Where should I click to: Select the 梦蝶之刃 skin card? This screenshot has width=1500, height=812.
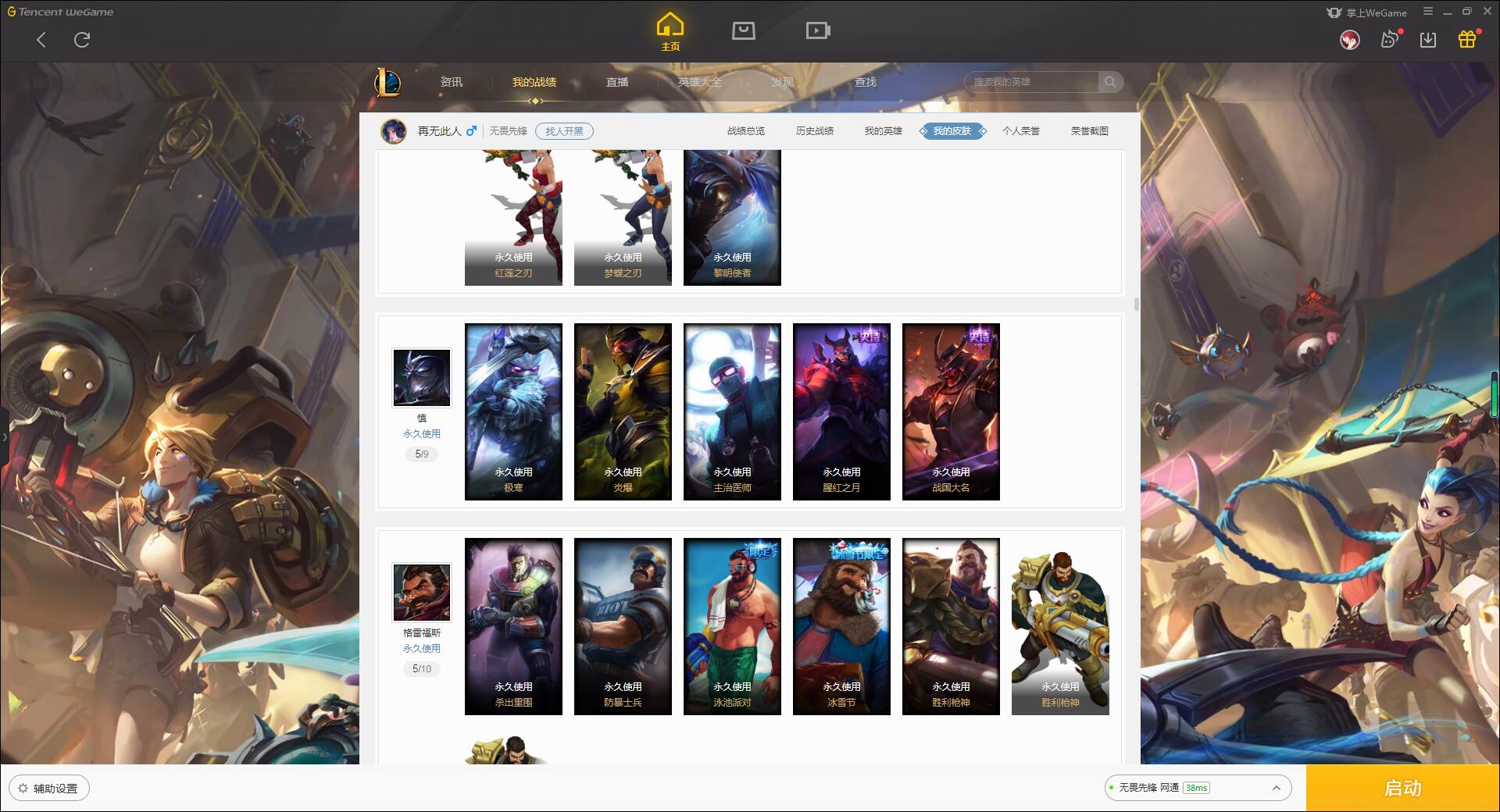[x=623, y=218]
